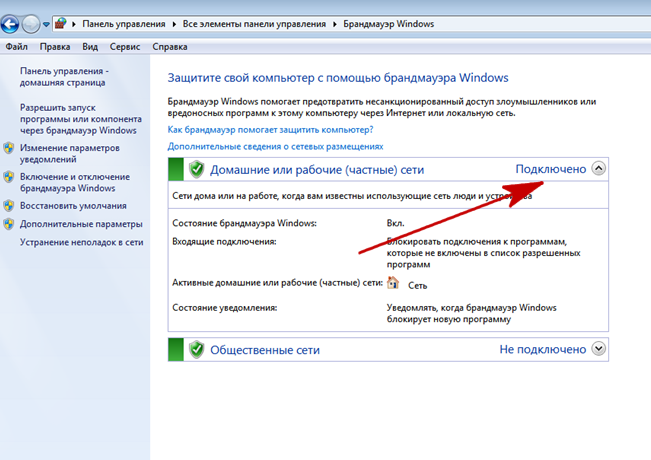Click Домашние или рабочие (частные) сети header
Image resolution: width=651 pixels, height=460 pixels.
317,170
